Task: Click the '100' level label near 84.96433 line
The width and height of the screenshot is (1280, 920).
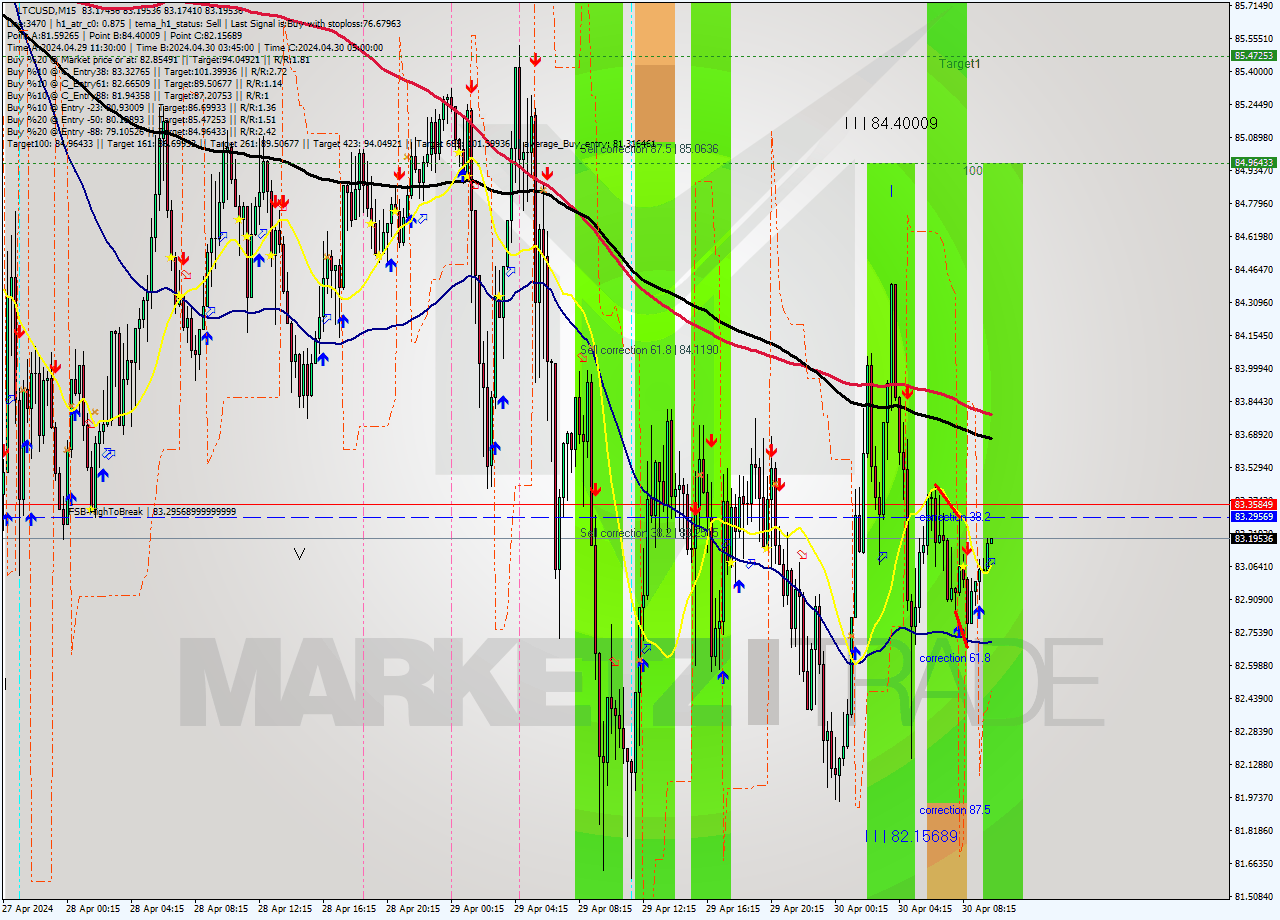Action: (972, 171)
